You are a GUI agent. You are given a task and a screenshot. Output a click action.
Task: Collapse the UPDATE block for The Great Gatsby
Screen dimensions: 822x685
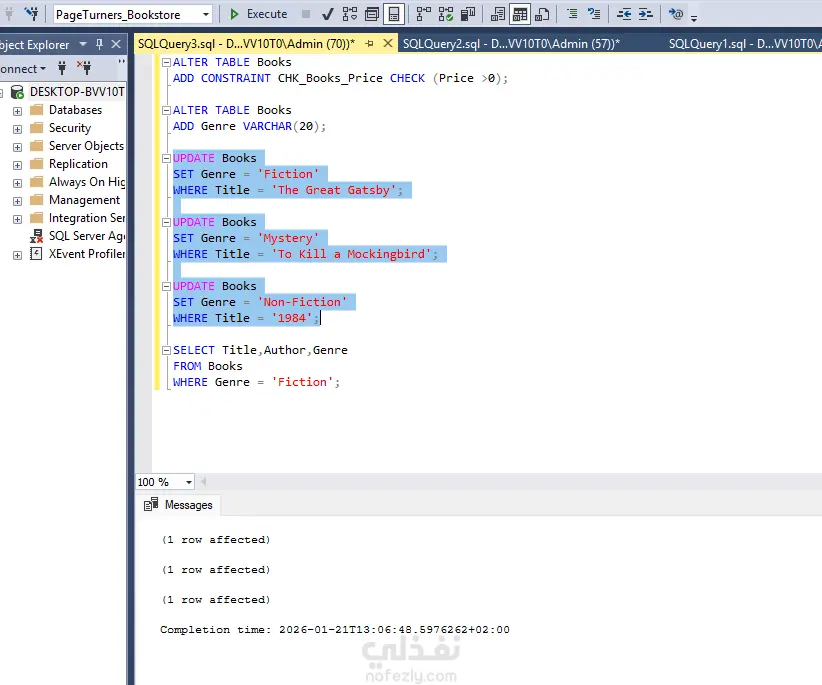pyautogui.click(x=166, y=158)
